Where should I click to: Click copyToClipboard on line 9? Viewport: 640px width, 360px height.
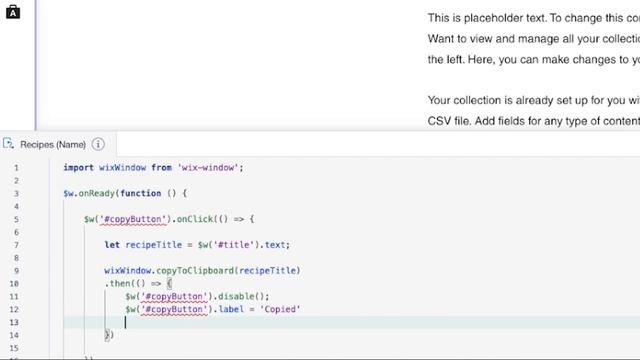(195, 271)
